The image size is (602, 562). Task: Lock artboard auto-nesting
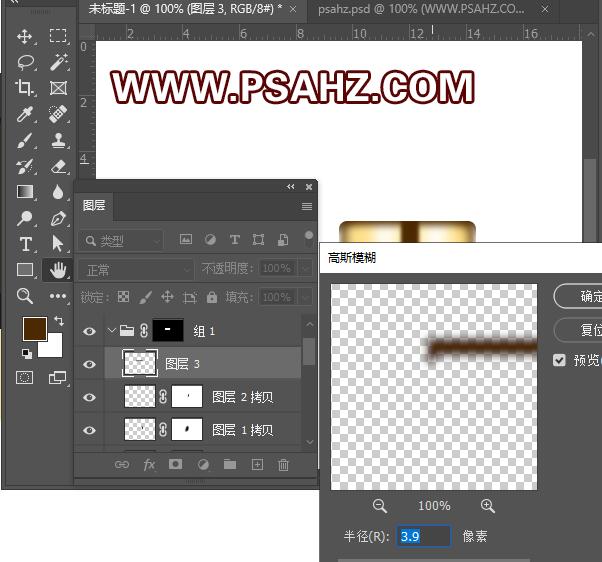190,297
